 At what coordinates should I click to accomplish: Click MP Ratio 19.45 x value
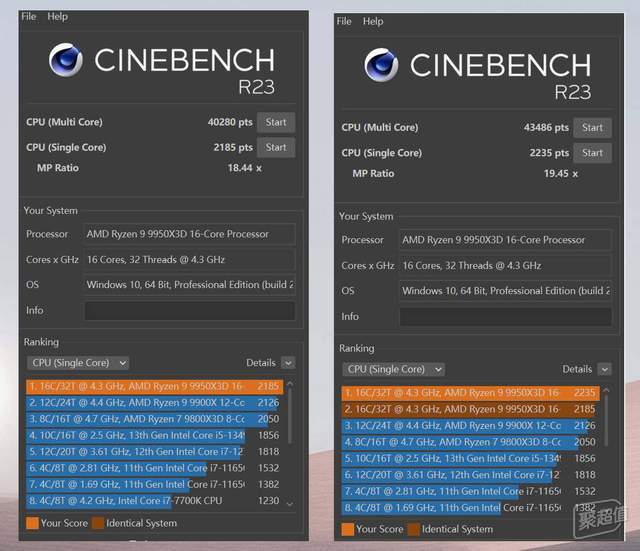560,173
